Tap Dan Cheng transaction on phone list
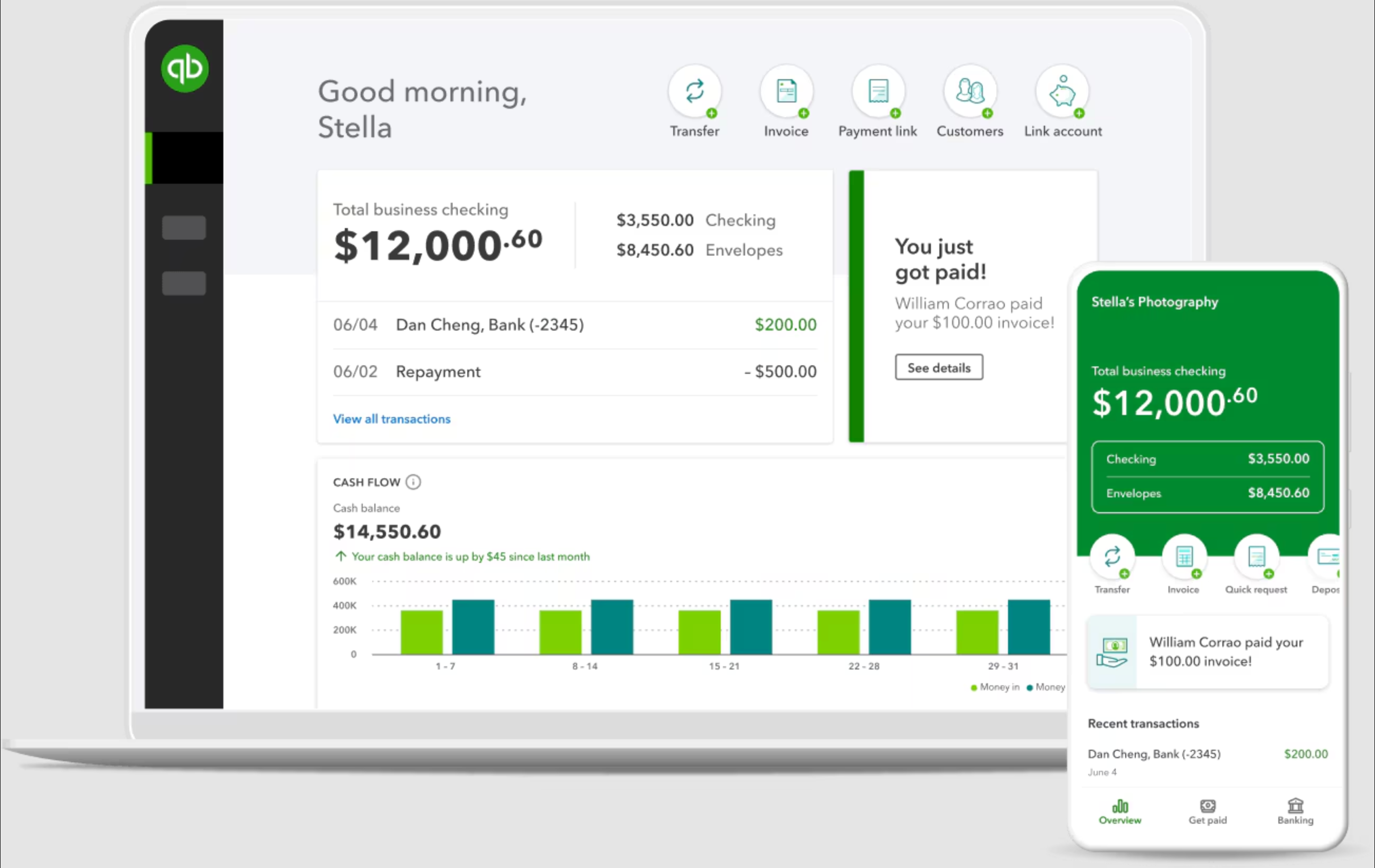1375x868 pixels. point(1207,762)
